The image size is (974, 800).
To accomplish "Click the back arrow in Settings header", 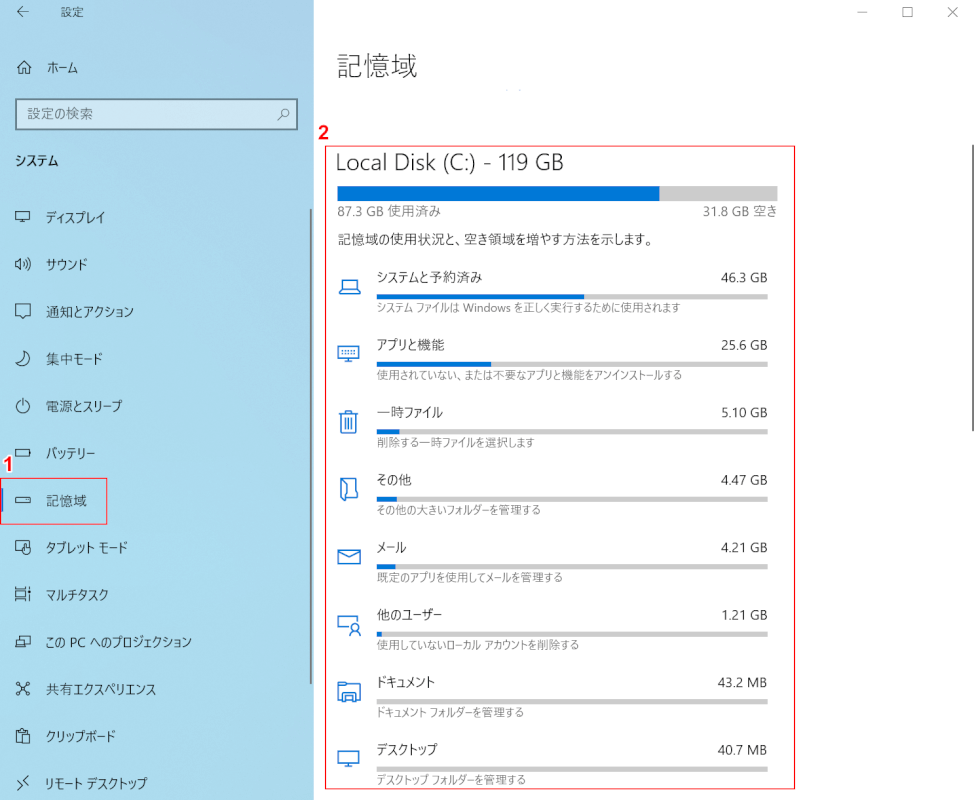I will (x=23, y=12).
